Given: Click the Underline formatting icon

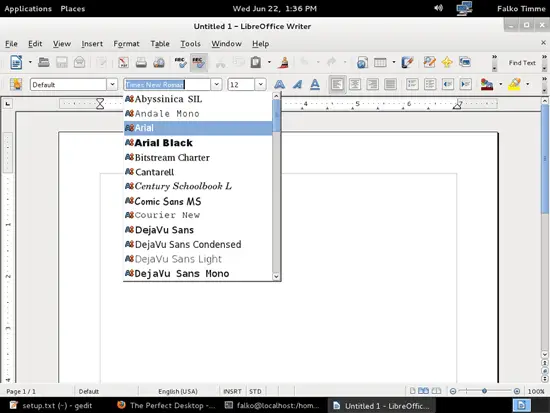Looking at the screenshot, I should (315, 84).
